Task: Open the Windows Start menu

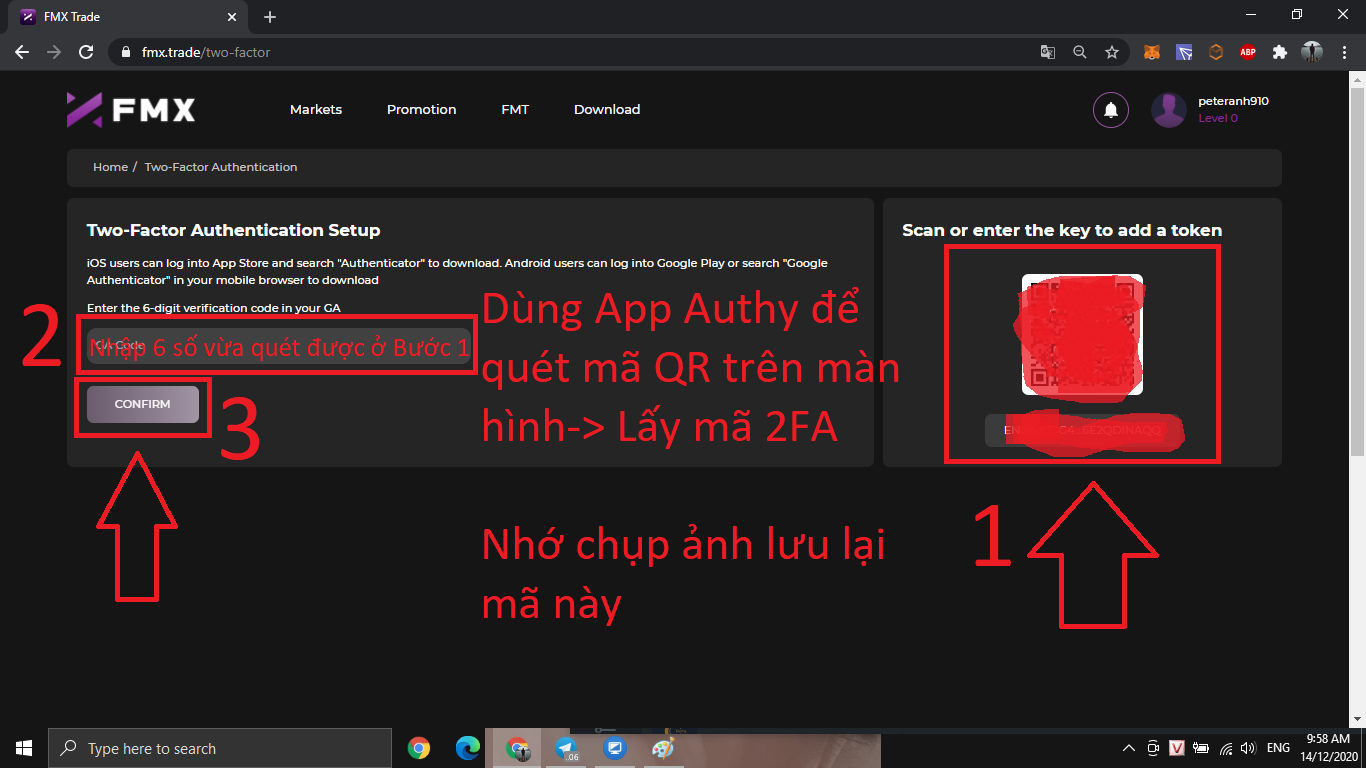Action: pyautogui.click(x=24, y=748)
